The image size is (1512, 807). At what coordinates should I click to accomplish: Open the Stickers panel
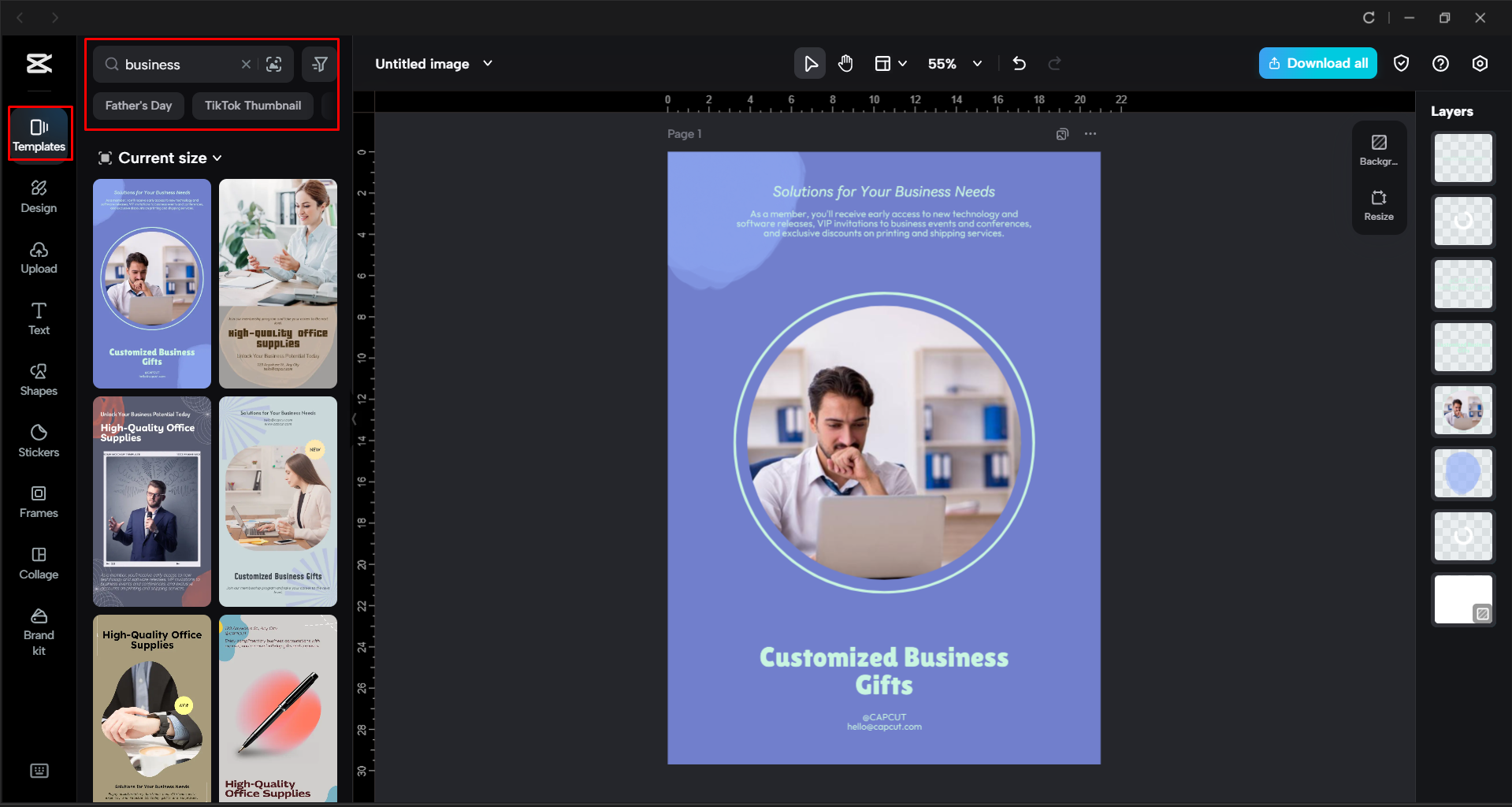tap(39, 441)
